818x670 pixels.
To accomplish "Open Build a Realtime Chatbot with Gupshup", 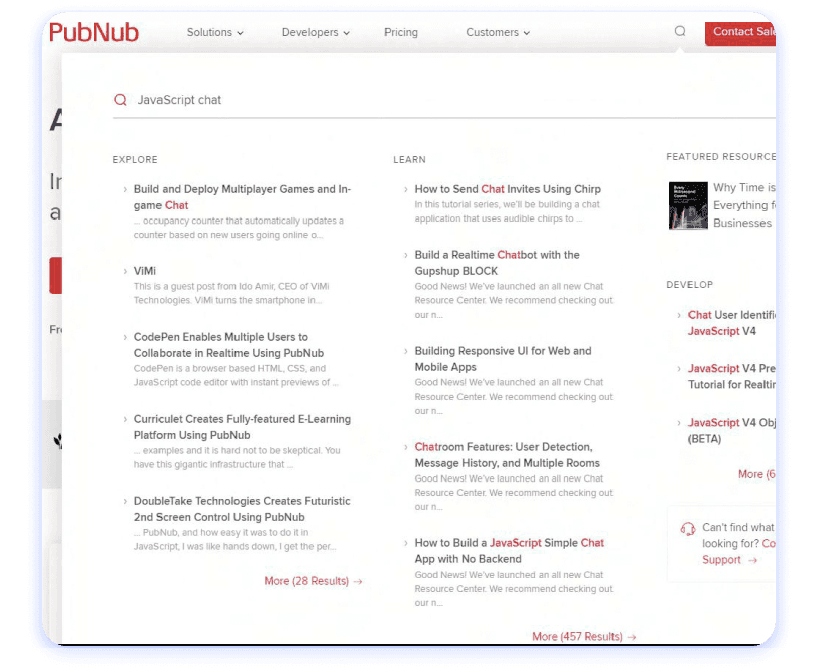I will (497, 262).
